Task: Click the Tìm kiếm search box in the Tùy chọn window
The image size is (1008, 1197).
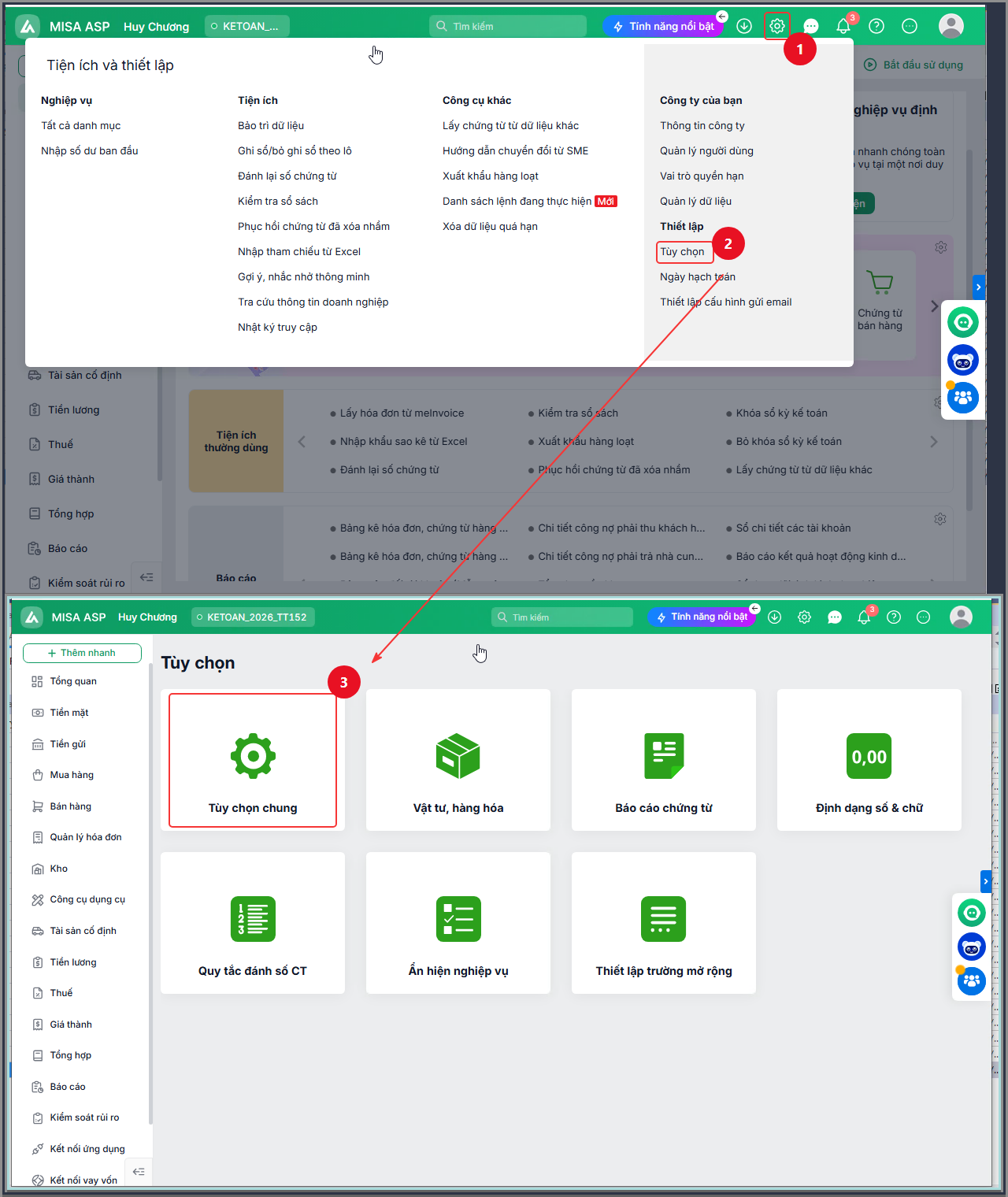Action: (562, 617)
